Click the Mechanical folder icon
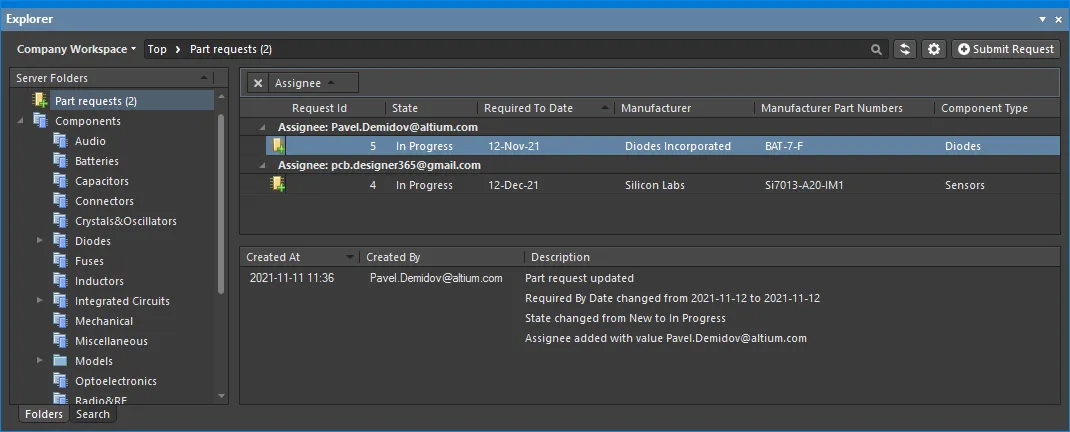 (60, 321)
